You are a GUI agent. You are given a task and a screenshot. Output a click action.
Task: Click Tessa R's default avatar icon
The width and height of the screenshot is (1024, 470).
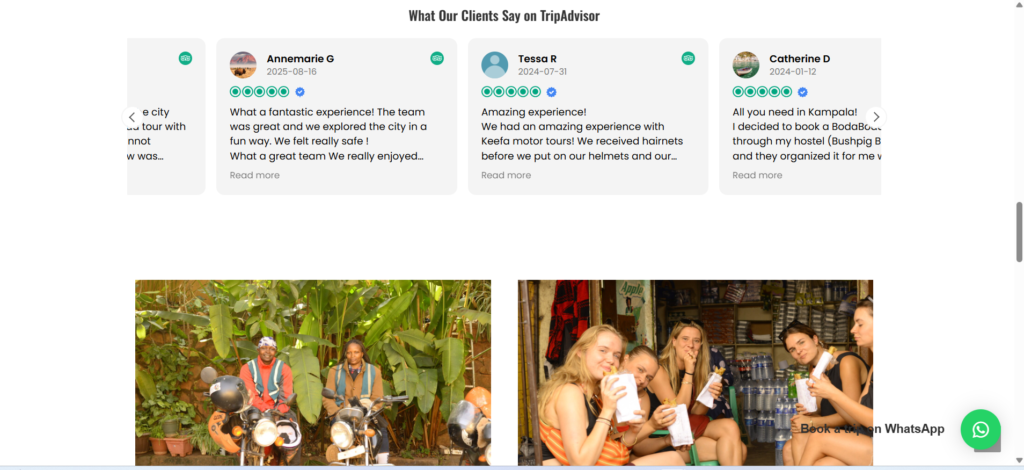pyautogui.click(x=494, y=65)
